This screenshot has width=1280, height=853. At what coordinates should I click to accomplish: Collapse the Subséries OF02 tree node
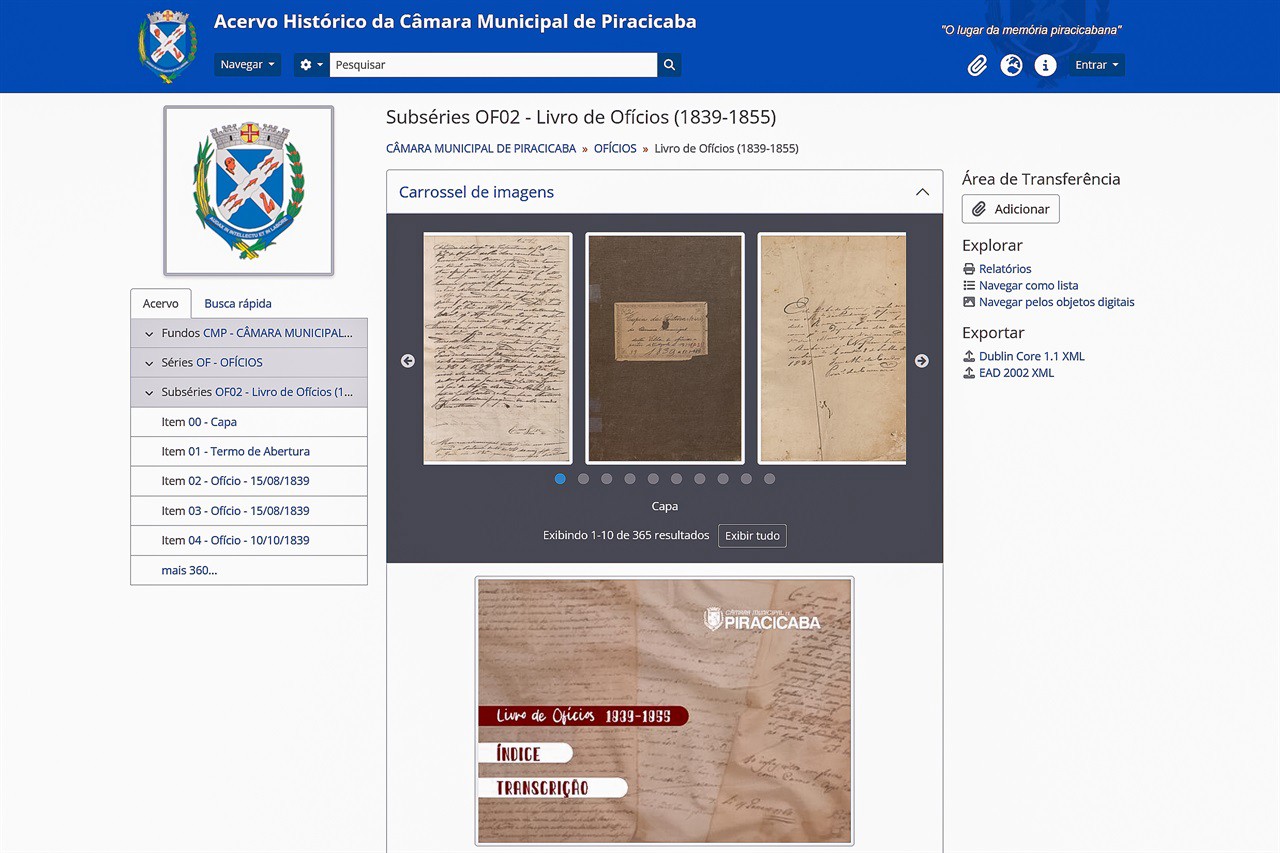[148, 392]
